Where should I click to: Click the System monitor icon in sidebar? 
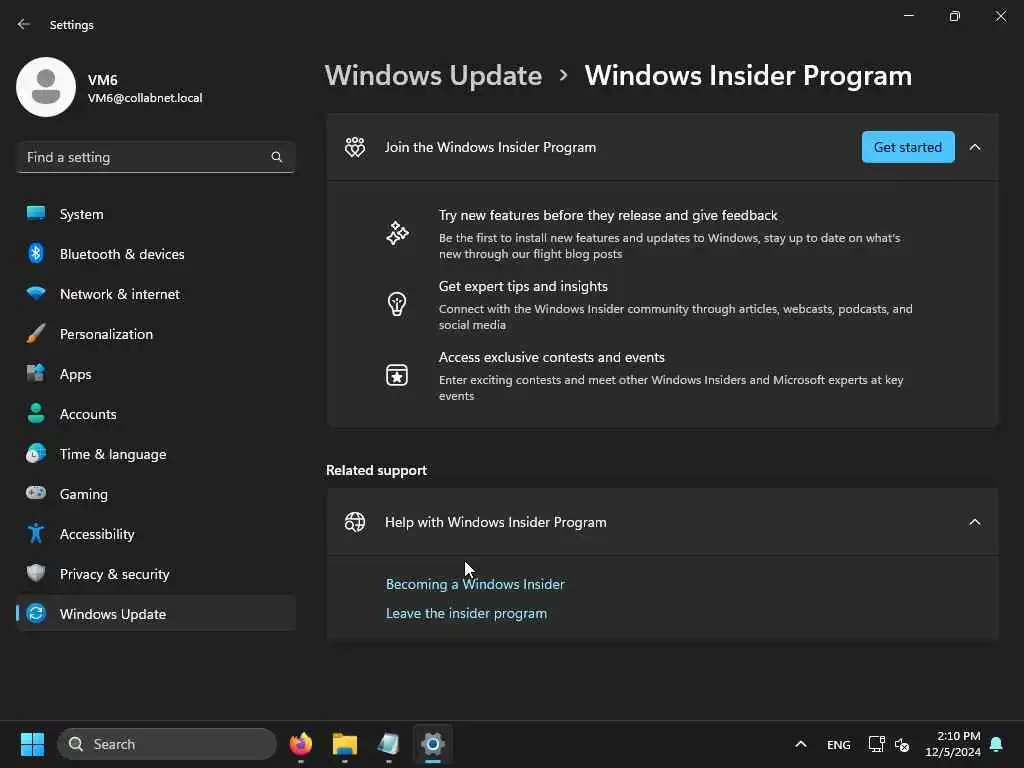coord(36,214)
